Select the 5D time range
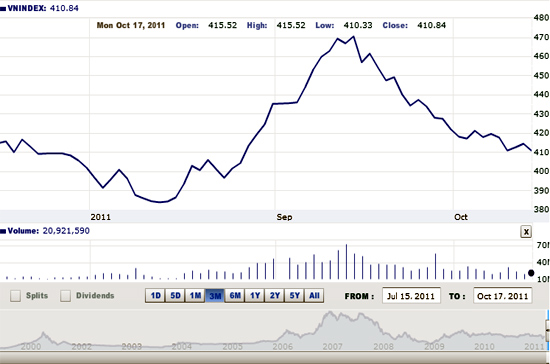 click(175, 296)
